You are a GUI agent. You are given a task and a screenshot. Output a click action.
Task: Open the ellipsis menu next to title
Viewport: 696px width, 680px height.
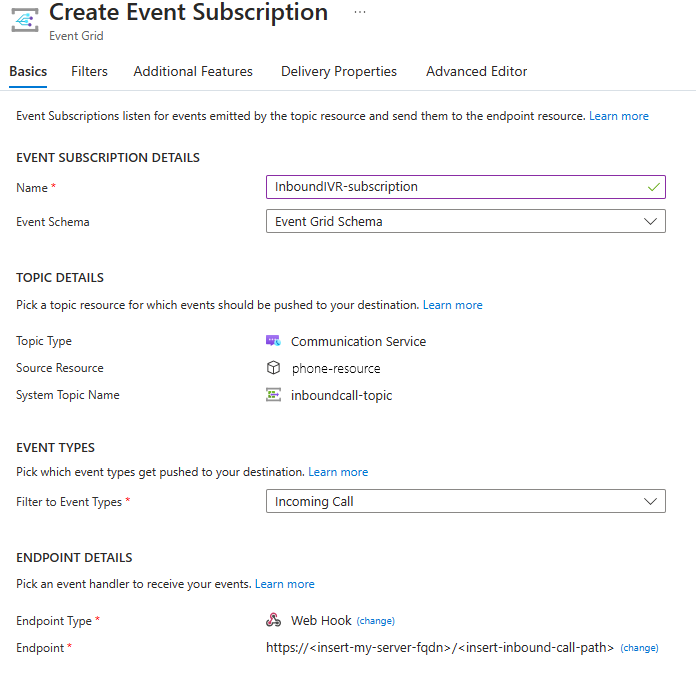[360, 12]
